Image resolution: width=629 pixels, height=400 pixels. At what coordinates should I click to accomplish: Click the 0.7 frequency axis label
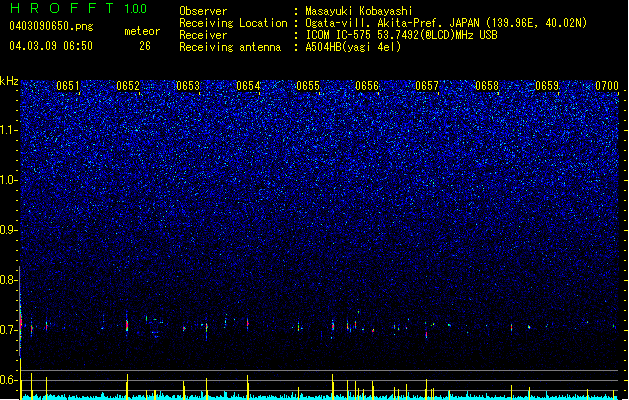[x=8, y=330]
